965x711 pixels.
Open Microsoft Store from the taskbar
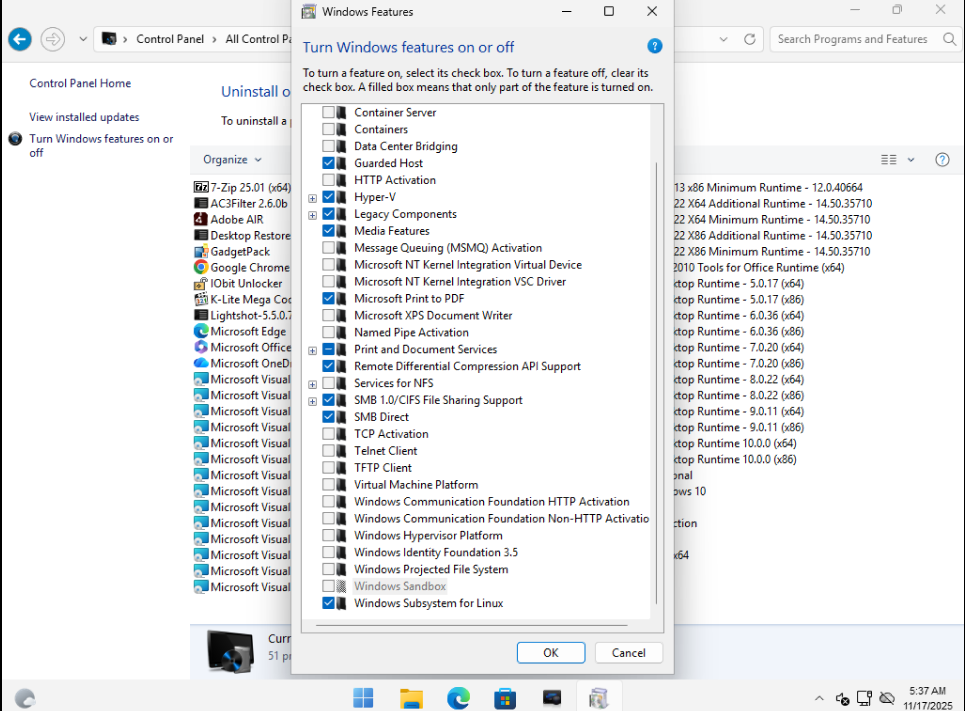(505, 697)
